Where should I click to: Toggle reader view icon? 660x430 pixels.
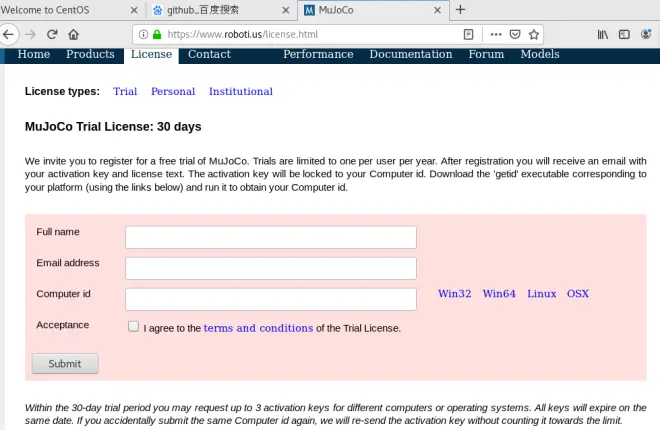[x=468, y=35]
